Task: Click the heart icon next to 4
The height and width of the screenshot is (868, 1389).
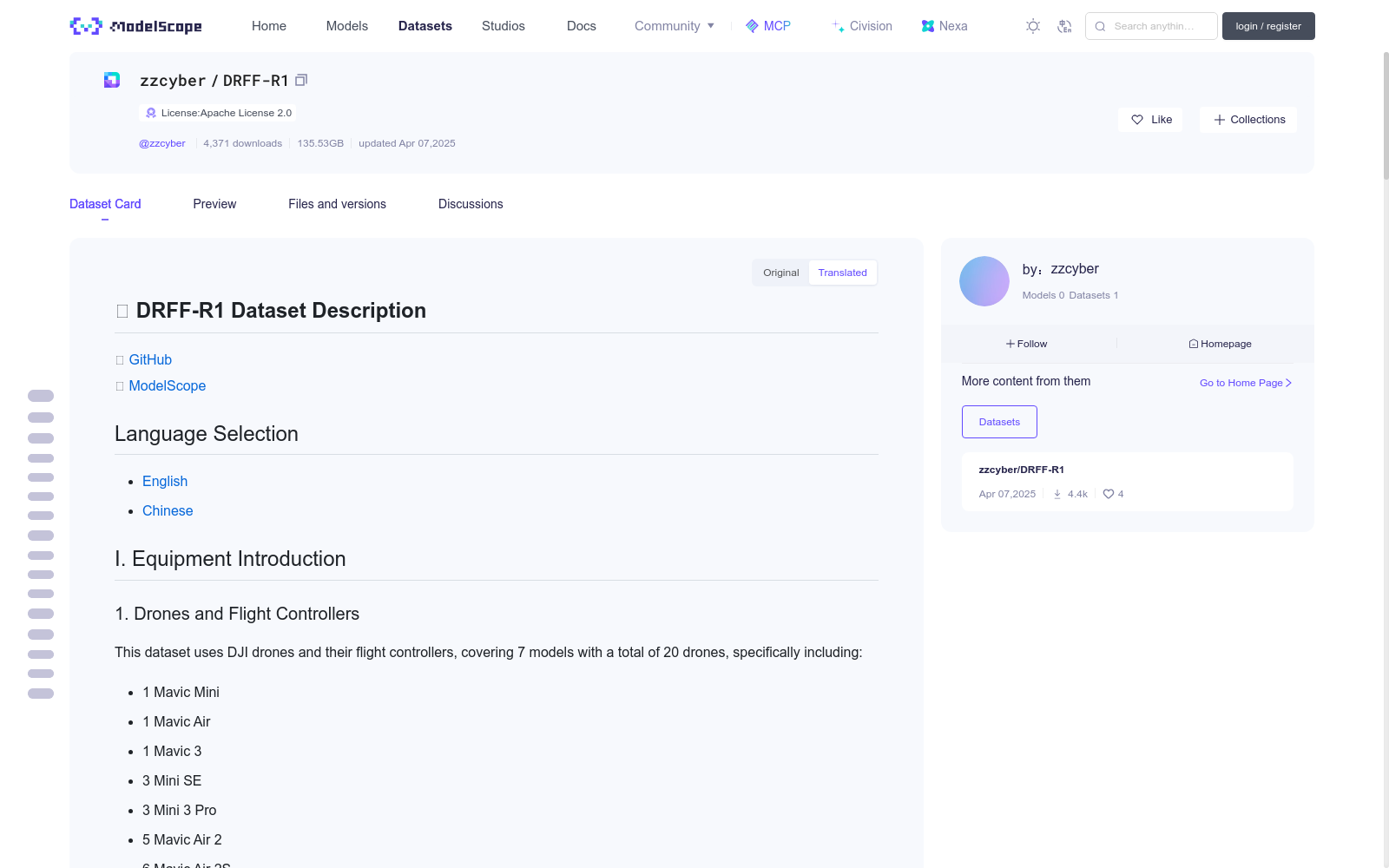Action: [1109, 494]
